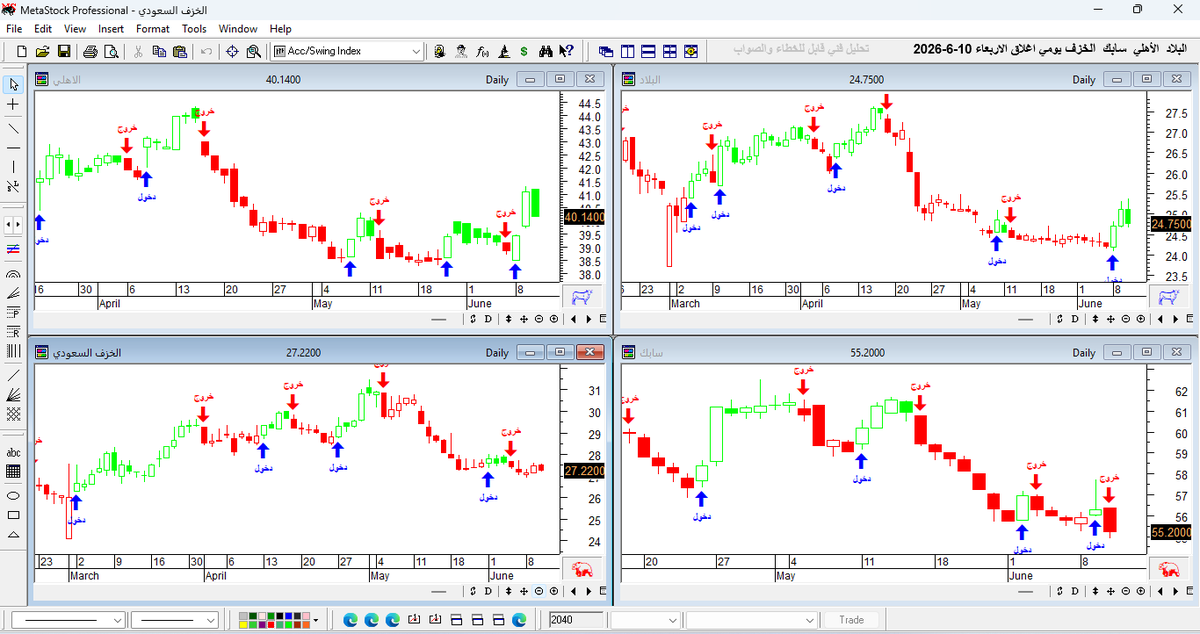Screen dimensions: 1200x634
Task: Open Acc/Swing Index indicator dropdown
Action: point(416,51)
